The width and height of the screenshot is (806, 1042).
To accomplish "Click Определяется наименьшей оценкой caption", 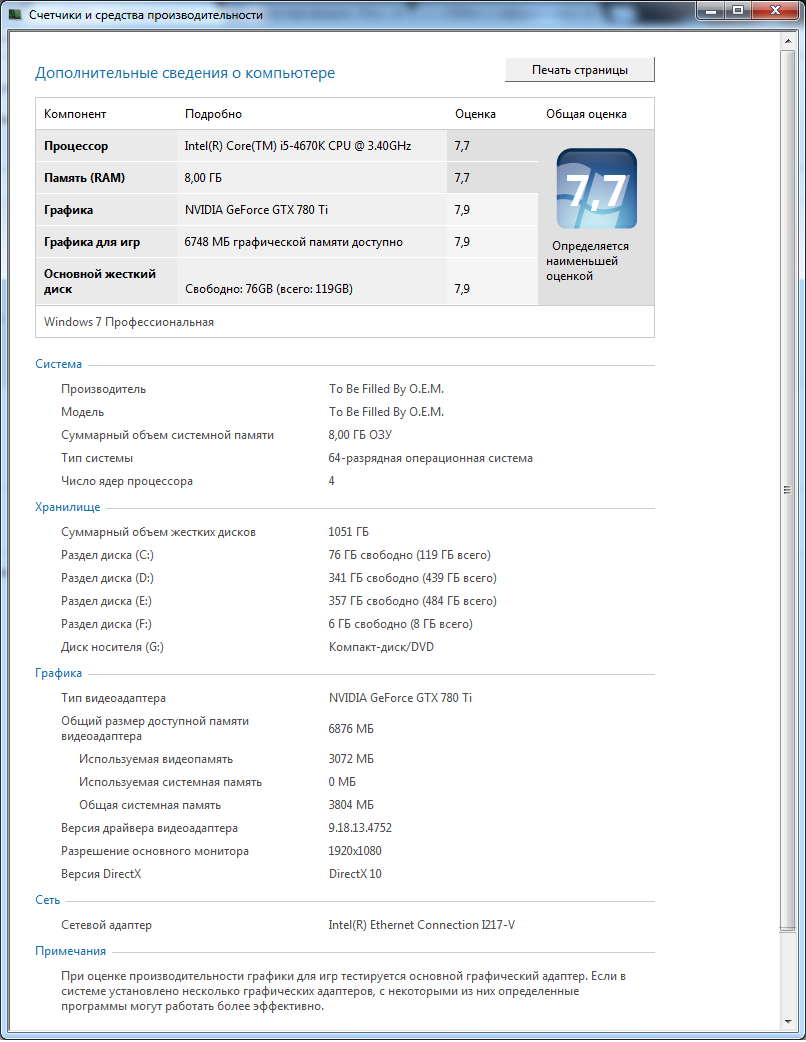I will point(587,261).
